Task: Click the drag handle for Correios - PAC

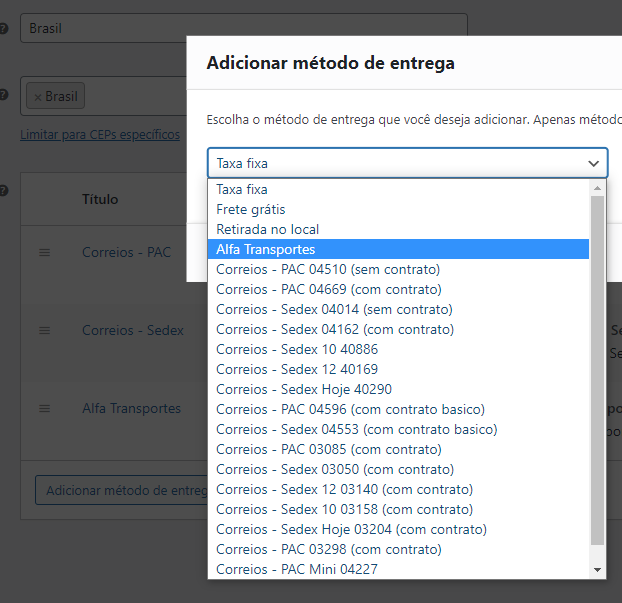Action: (x=44, y=252)
